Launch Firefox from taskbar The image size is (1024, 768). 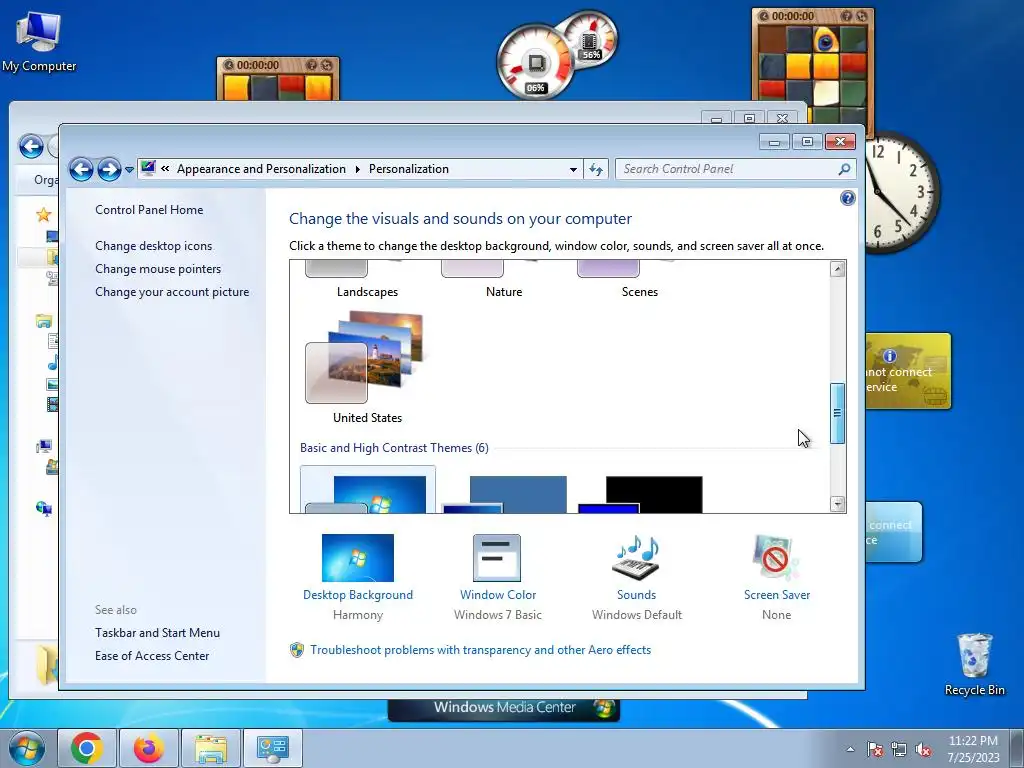point(148,748)
